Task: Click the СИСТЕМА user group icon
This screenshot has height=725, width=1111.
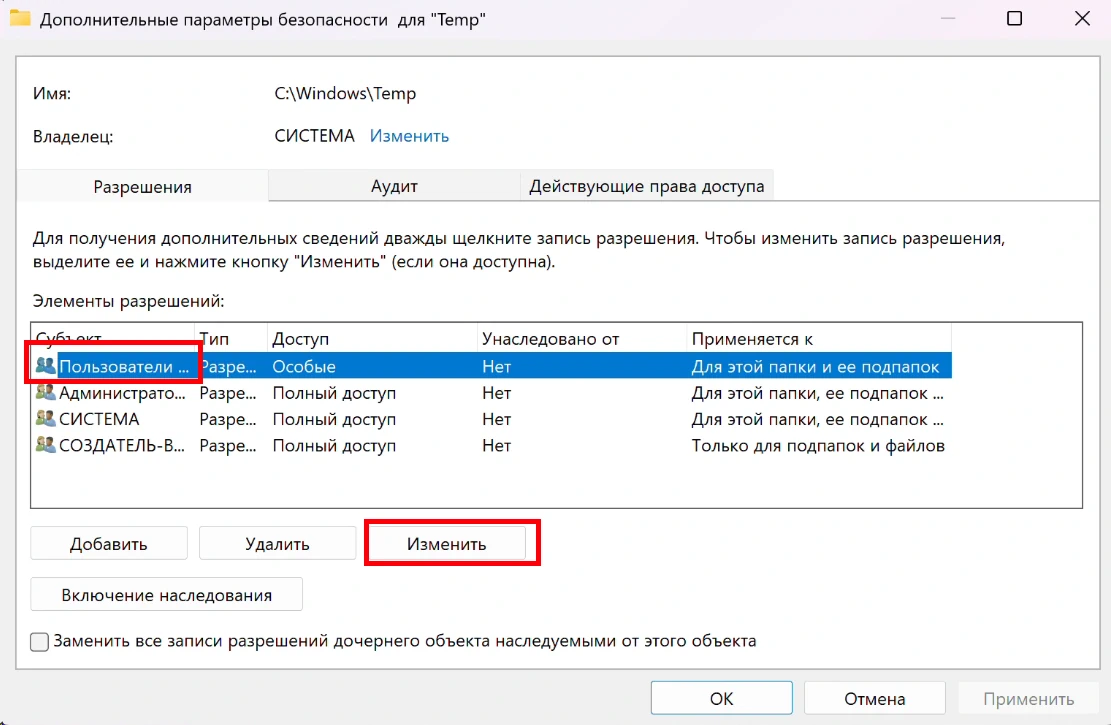Action: click(x=45, y=419)
